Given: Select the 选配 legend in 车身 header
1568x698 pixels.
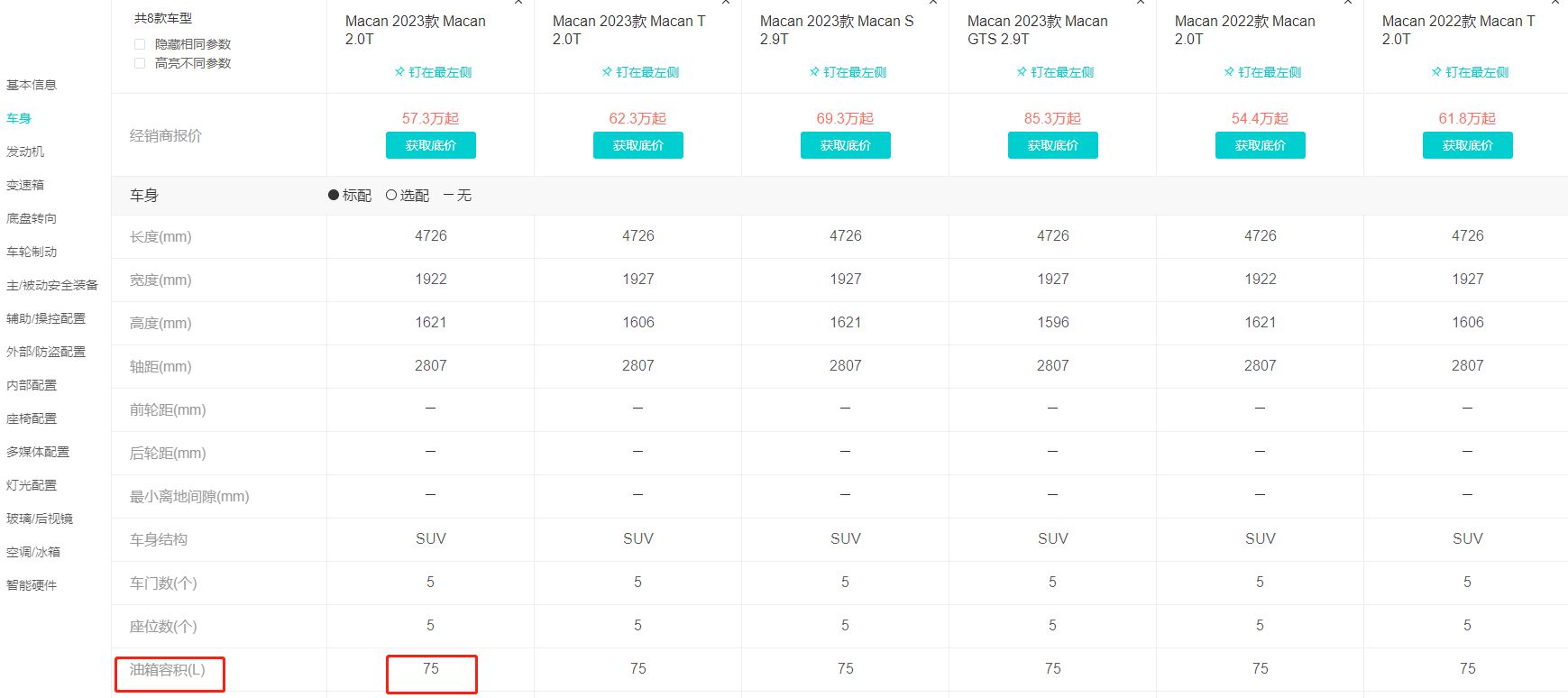Looking at the screenshot, I should click(408, 196).
